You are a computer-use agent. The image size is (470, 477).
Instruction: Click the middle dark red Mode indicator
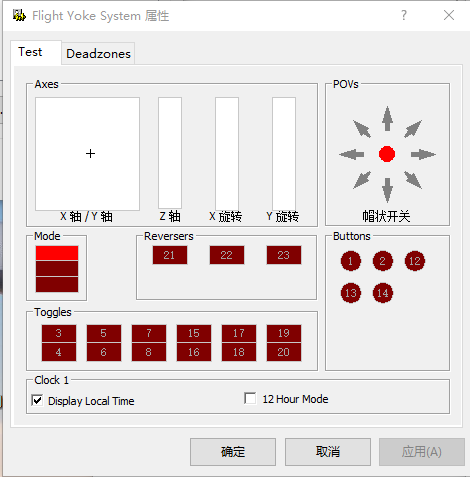pyautogui.click(x=57, y=269)
